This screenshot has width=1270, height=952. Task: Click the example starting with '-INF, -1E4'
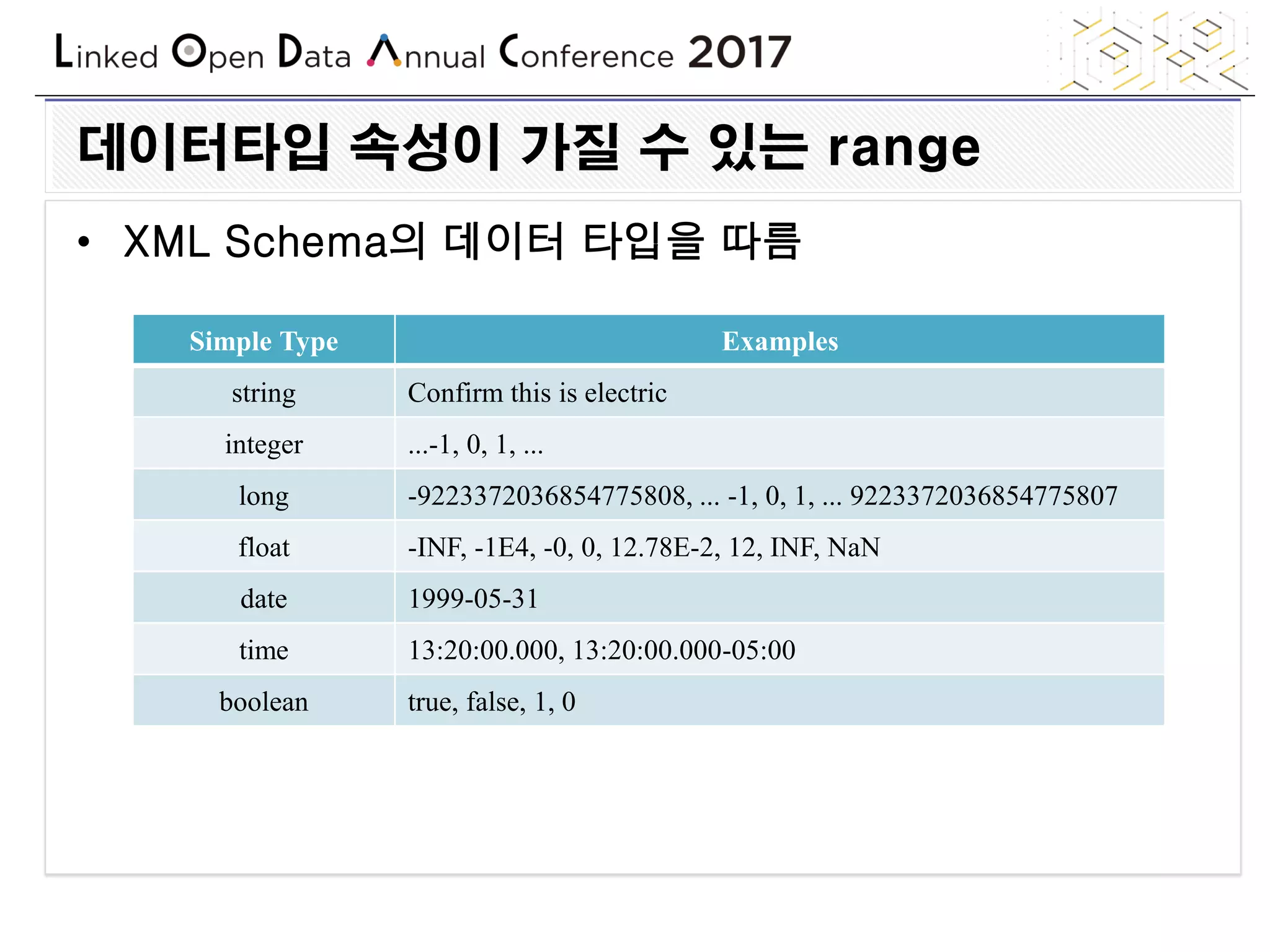[x=779, y=547]
